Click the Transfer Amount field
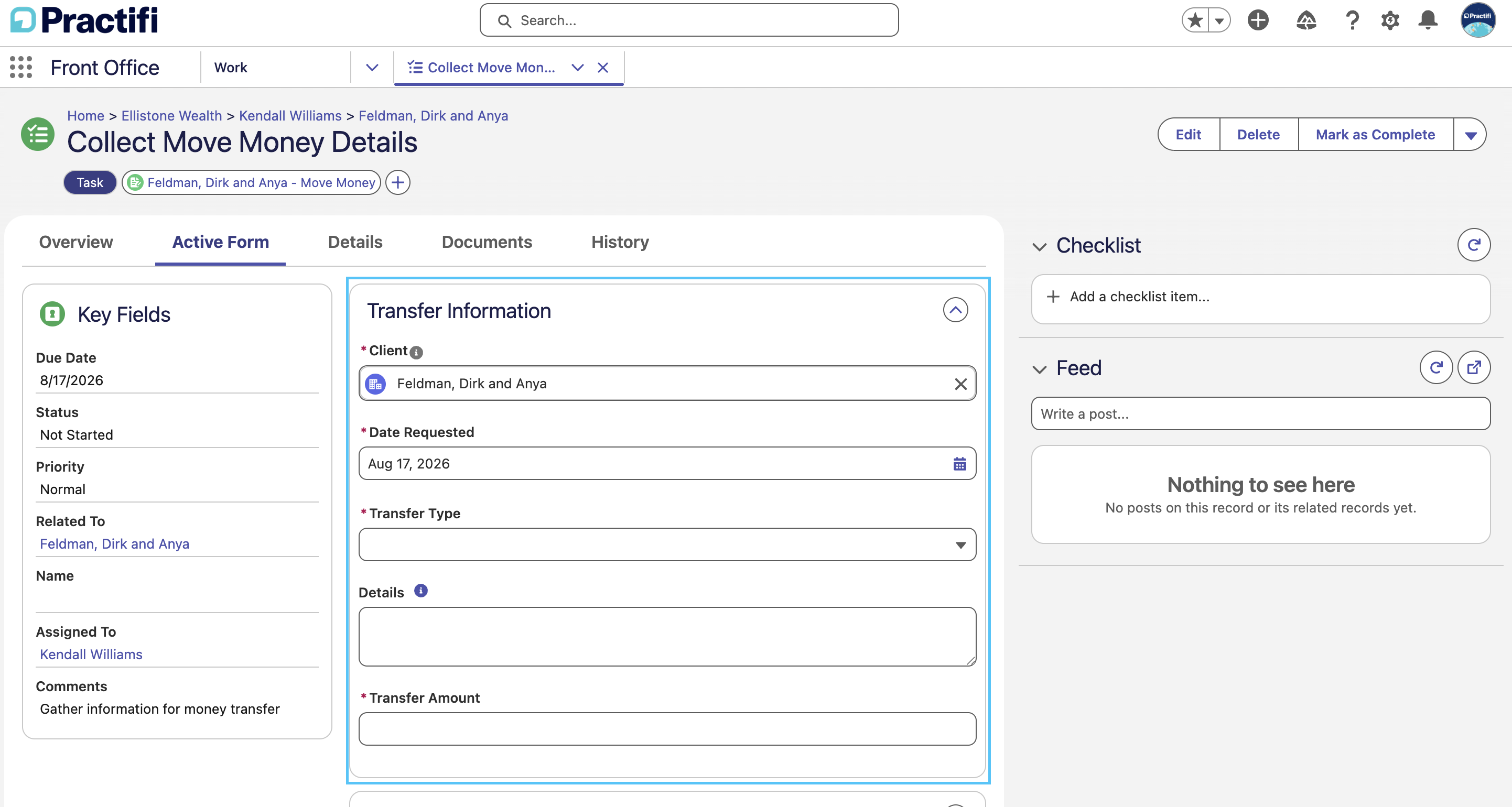This screenshot has width=1512, height=807. point(667,728)
